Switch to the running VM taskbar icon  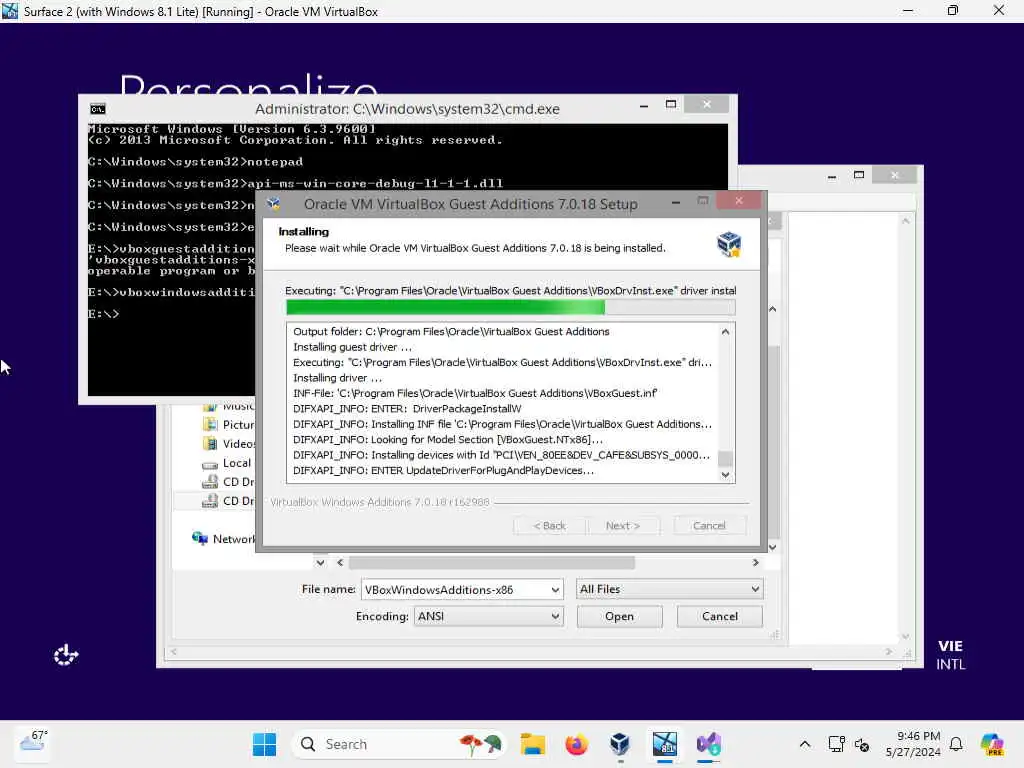click(664, 744)
